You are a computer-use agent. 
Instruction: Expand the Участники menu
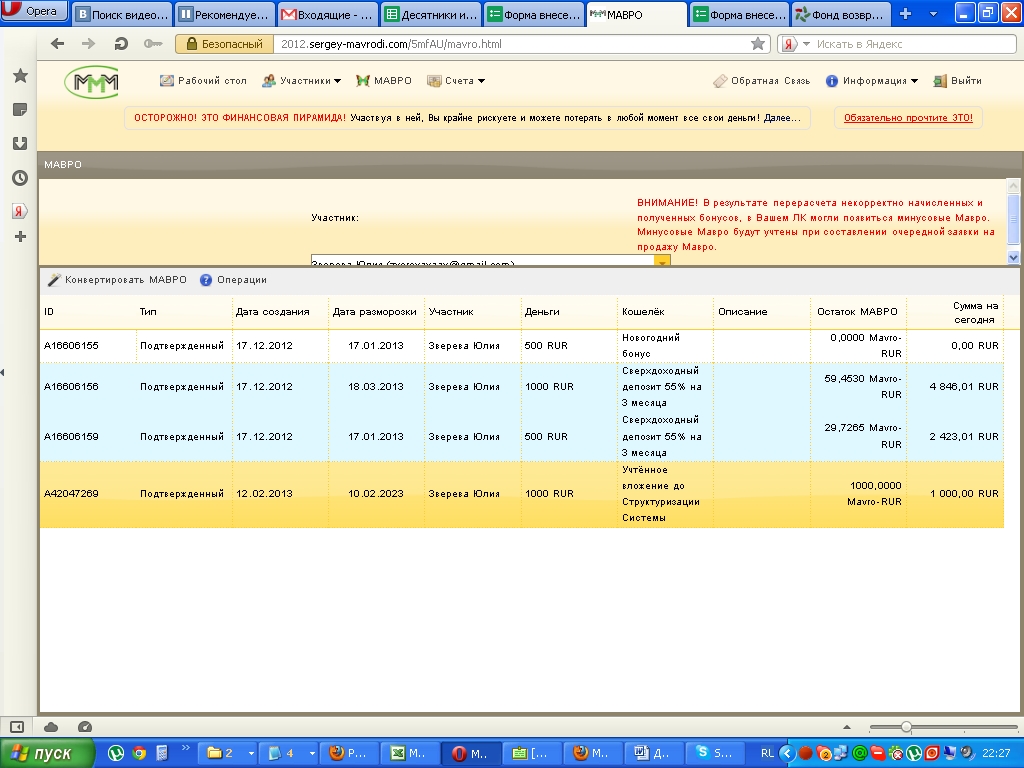[302, 81]
